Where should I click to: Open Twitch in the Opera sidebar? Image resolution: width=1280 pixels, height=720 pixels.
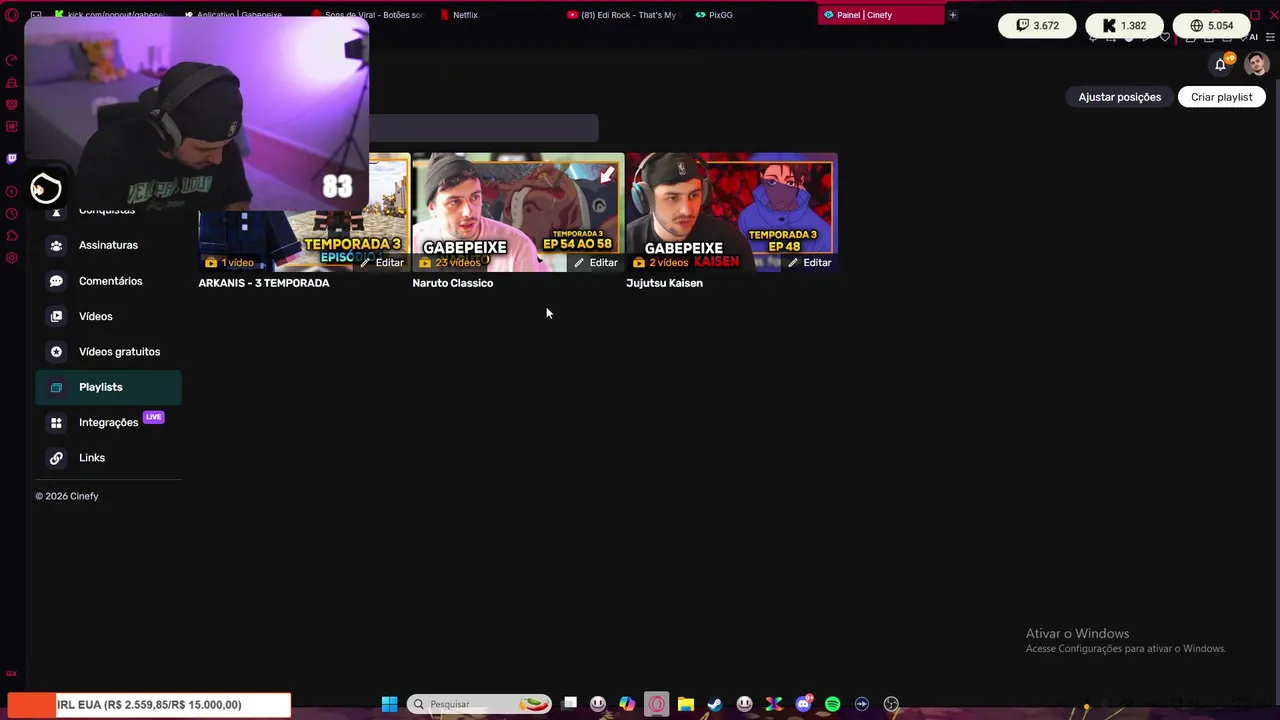point(12,158)
